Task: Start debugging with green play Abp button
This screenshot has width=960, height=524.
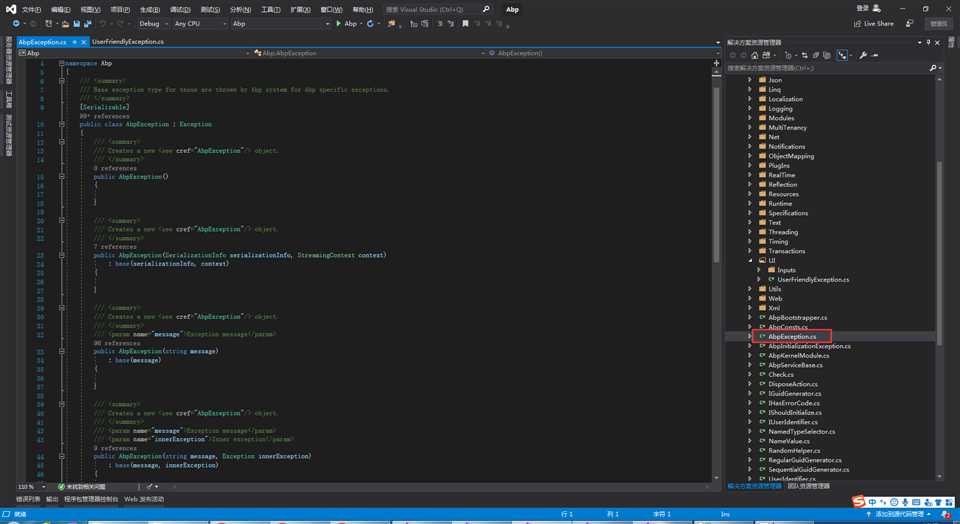Action: (347, 24)
